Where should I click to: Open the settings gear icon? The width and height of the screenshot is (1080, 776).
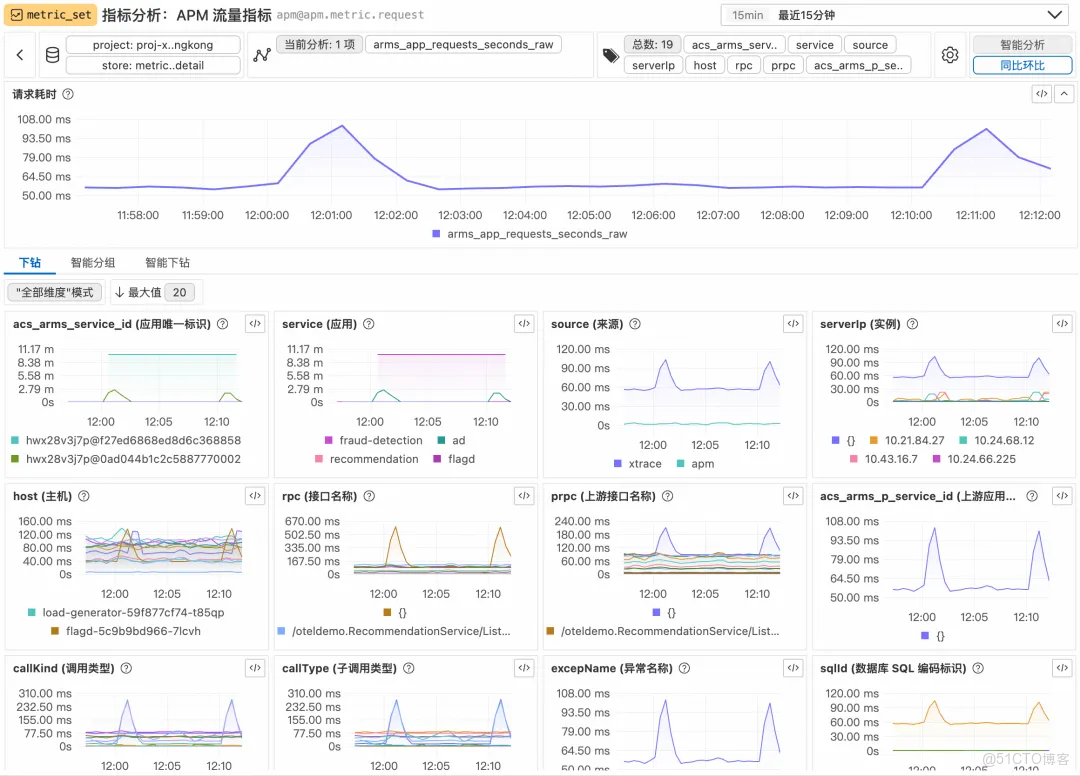click(x=949, y=54)
